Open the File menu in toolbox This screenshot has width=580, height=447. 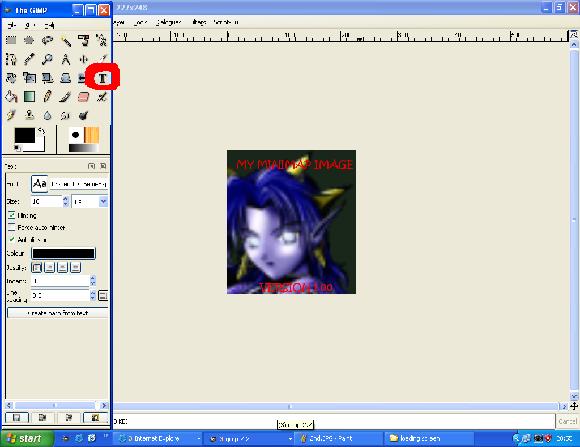coord(12,25)
